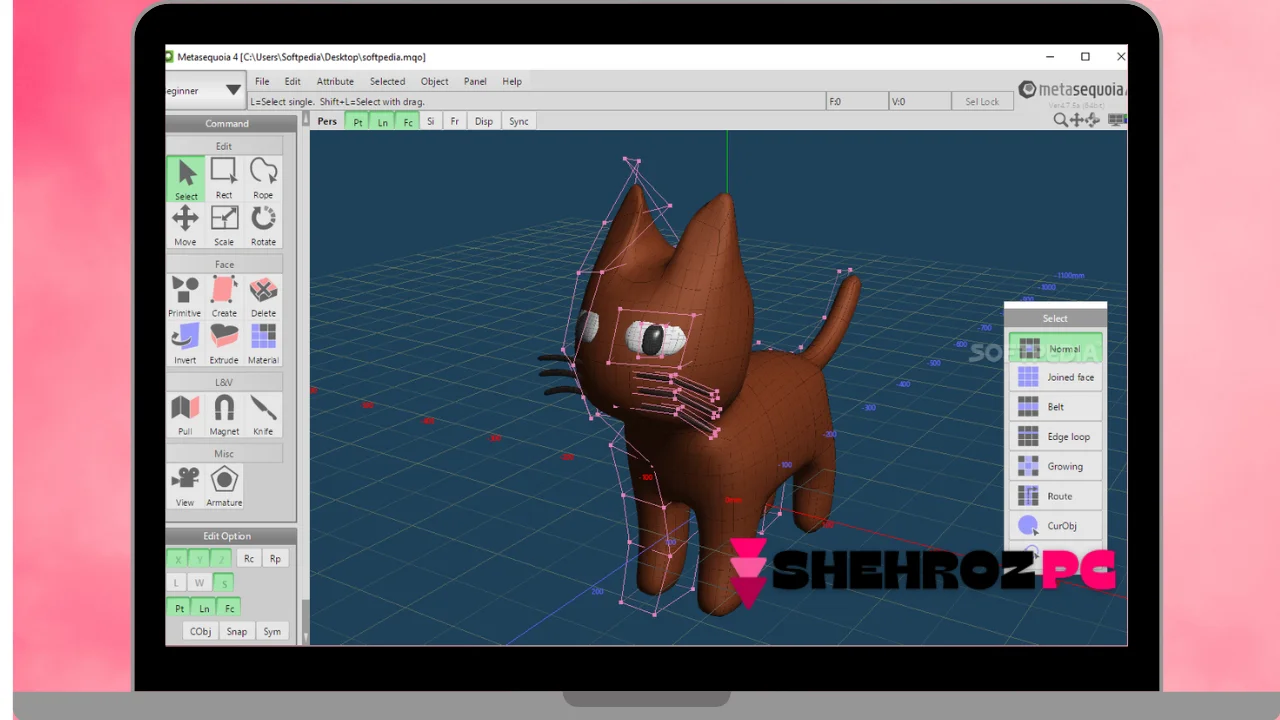Screen dimensions: 1280x720
Task: Click the Sym button
Action: click(x=272, y=631)
